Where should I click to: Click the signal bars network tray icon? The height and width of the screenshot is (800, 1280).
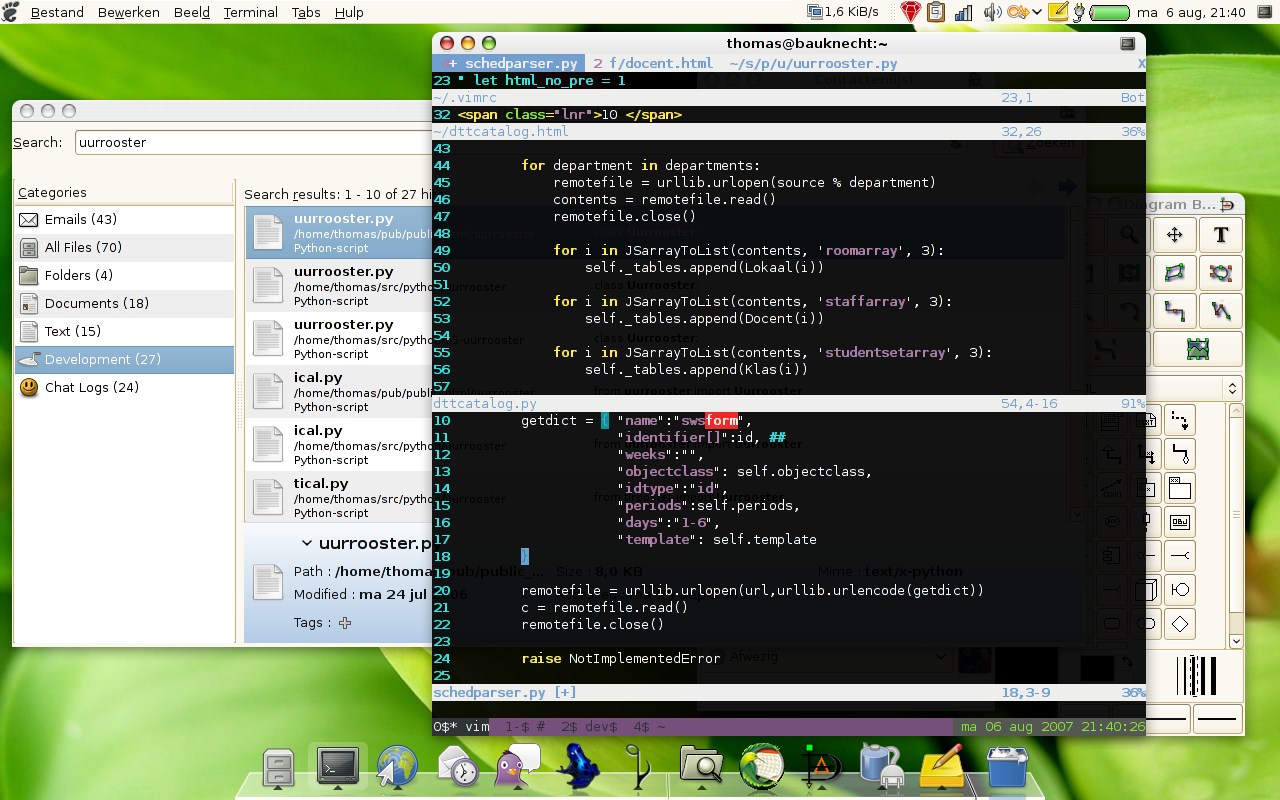coord(964,12)
